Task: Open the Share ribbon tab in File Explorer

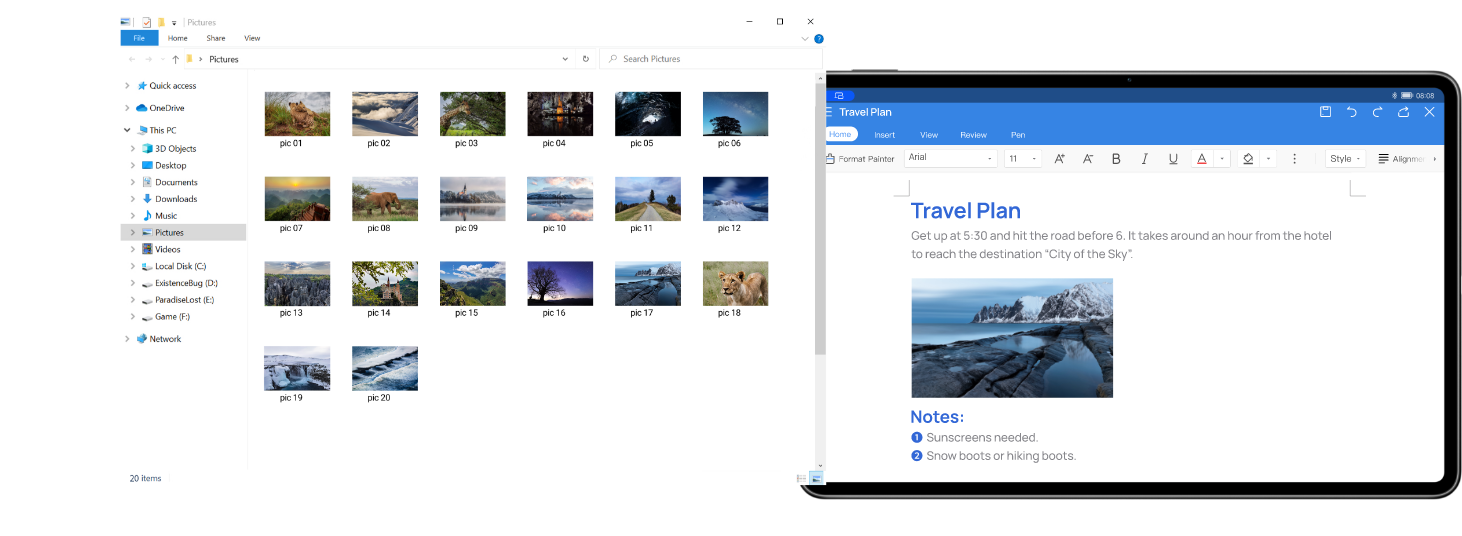Action: tap(215, 38)
